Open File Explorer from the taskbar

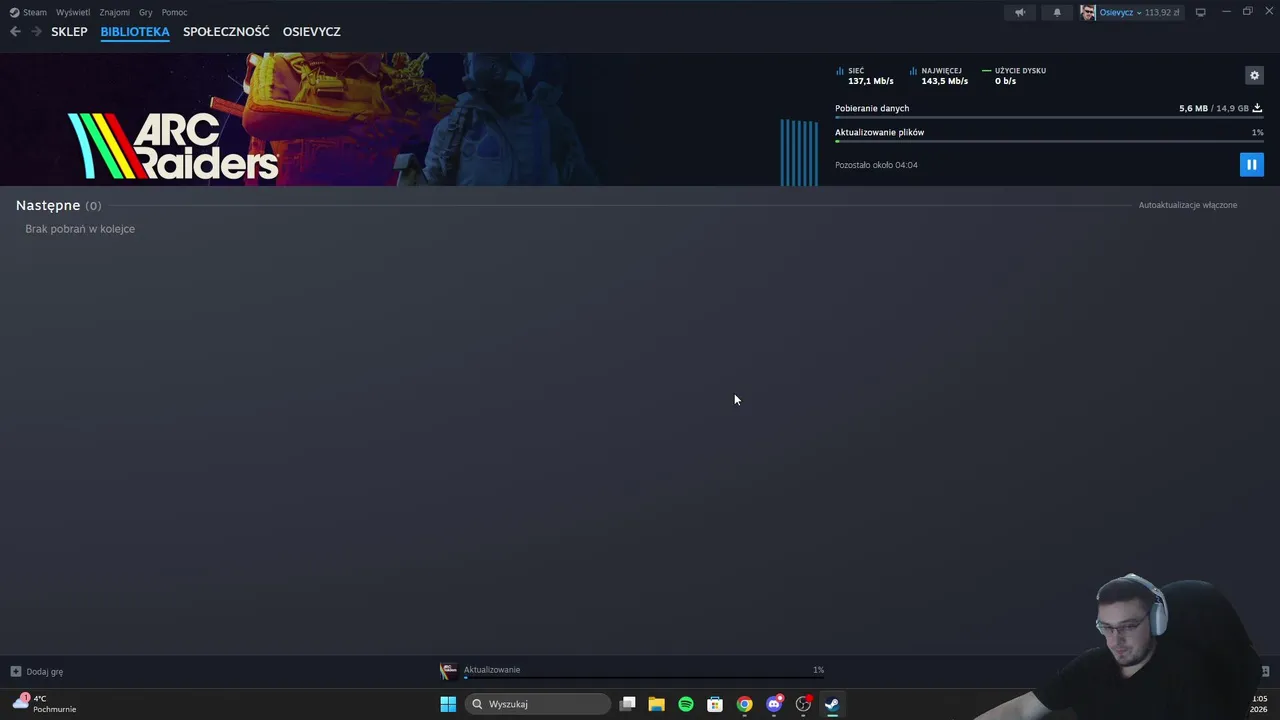[x=656, y=704]
